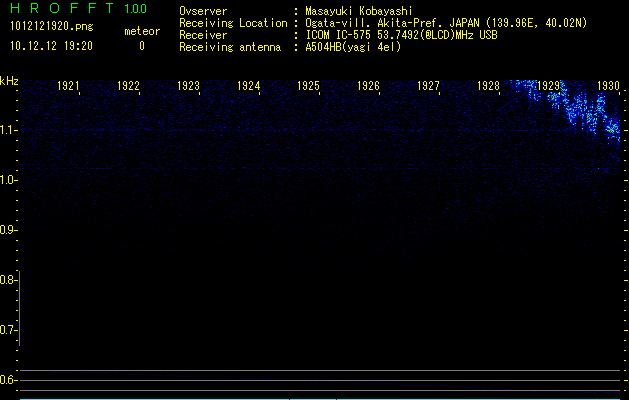Click the 1921 time marker
This screenshot has width=629, height=400.
(68, 85)
